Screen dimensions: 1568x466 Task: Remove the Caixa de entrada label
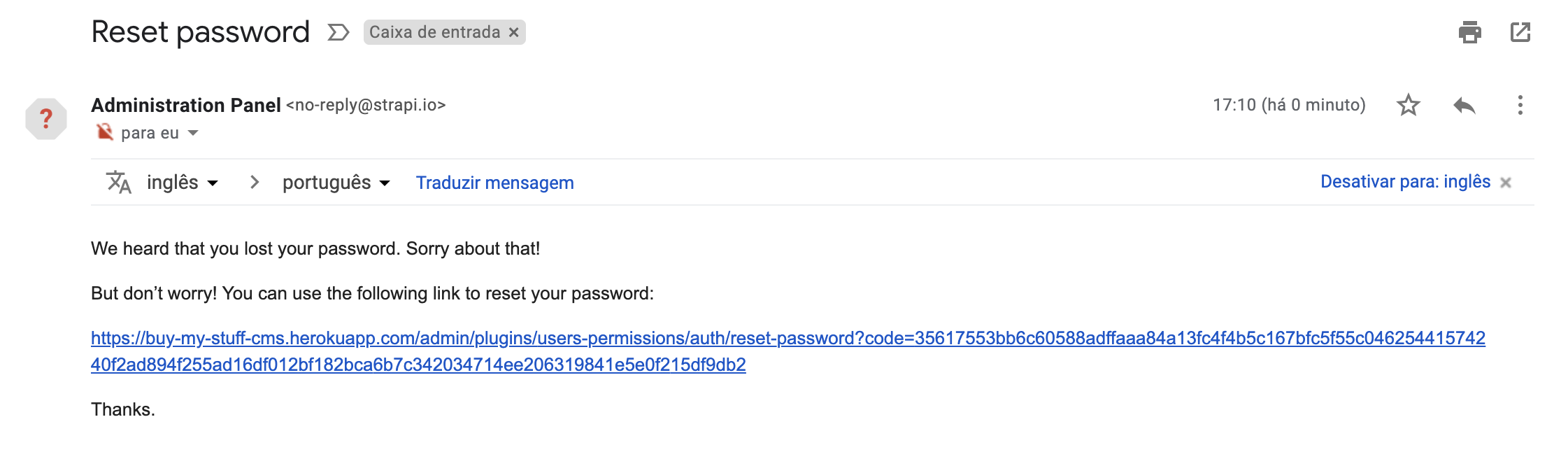pyautogui.click(x=514, y=32)
